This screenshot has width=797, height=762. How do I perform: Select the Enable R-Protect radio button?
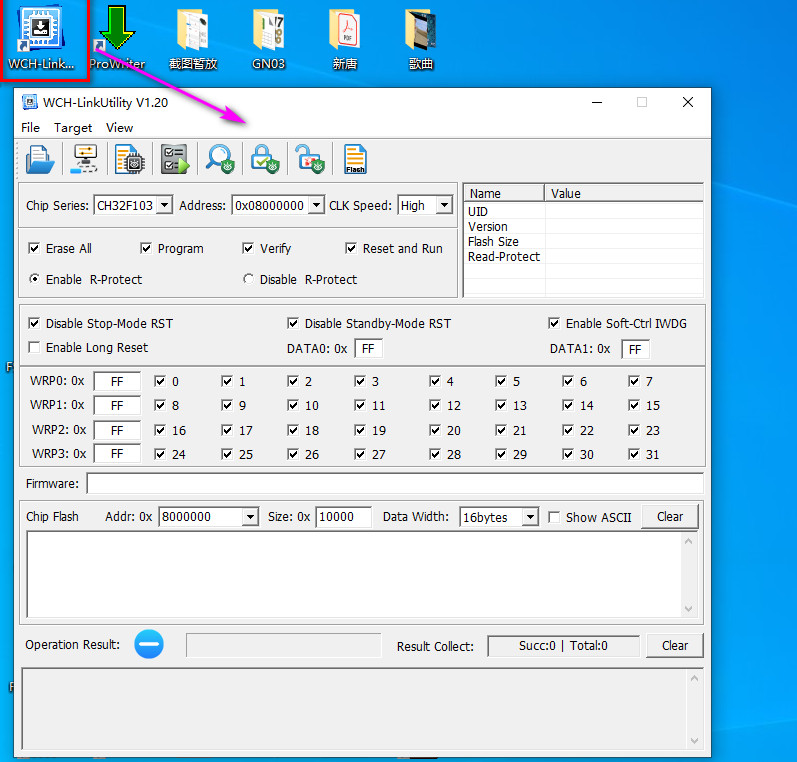point(34,279)
